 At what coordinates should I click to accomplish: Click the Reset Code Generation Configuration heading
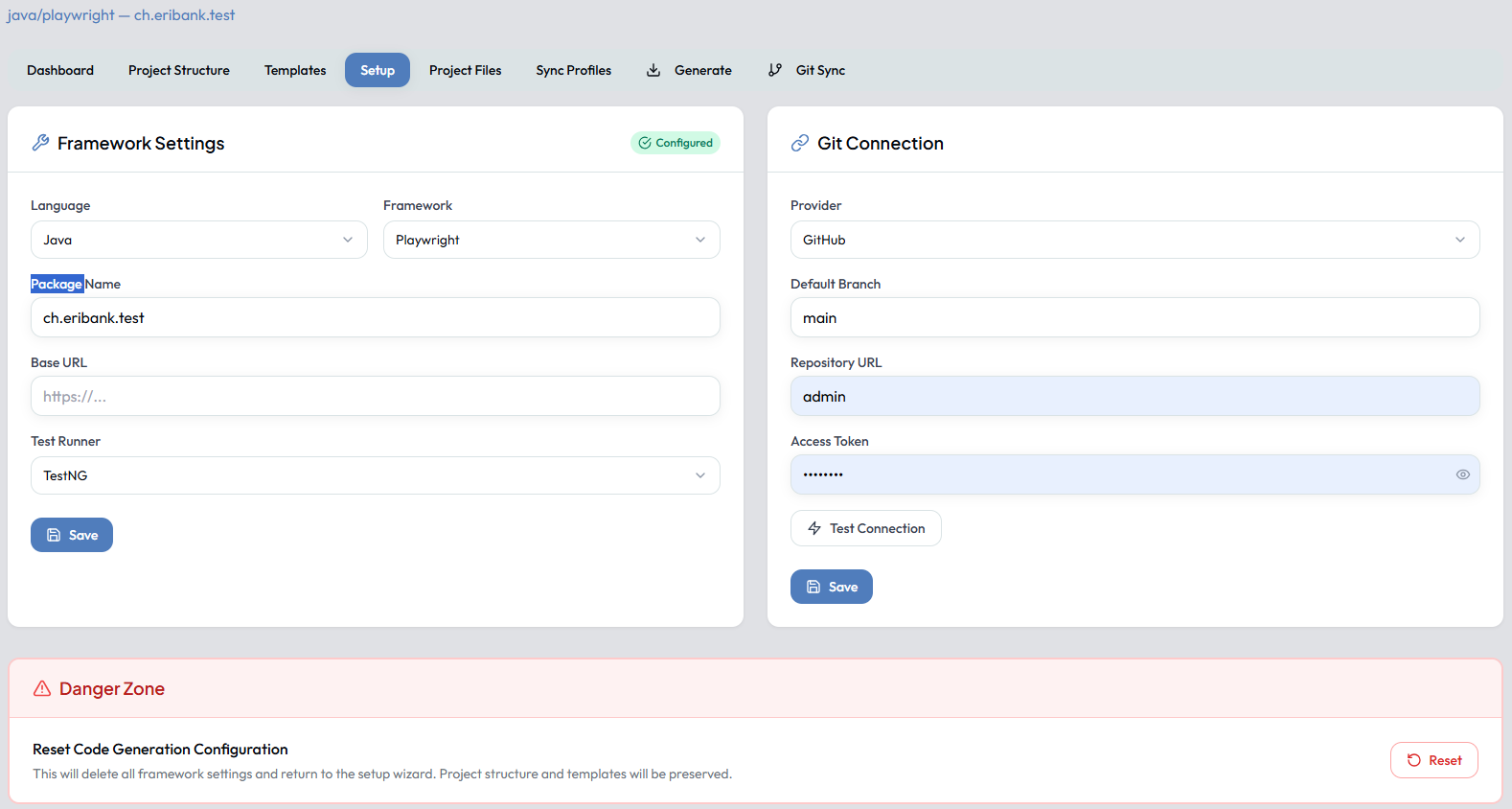pos(160,750)
